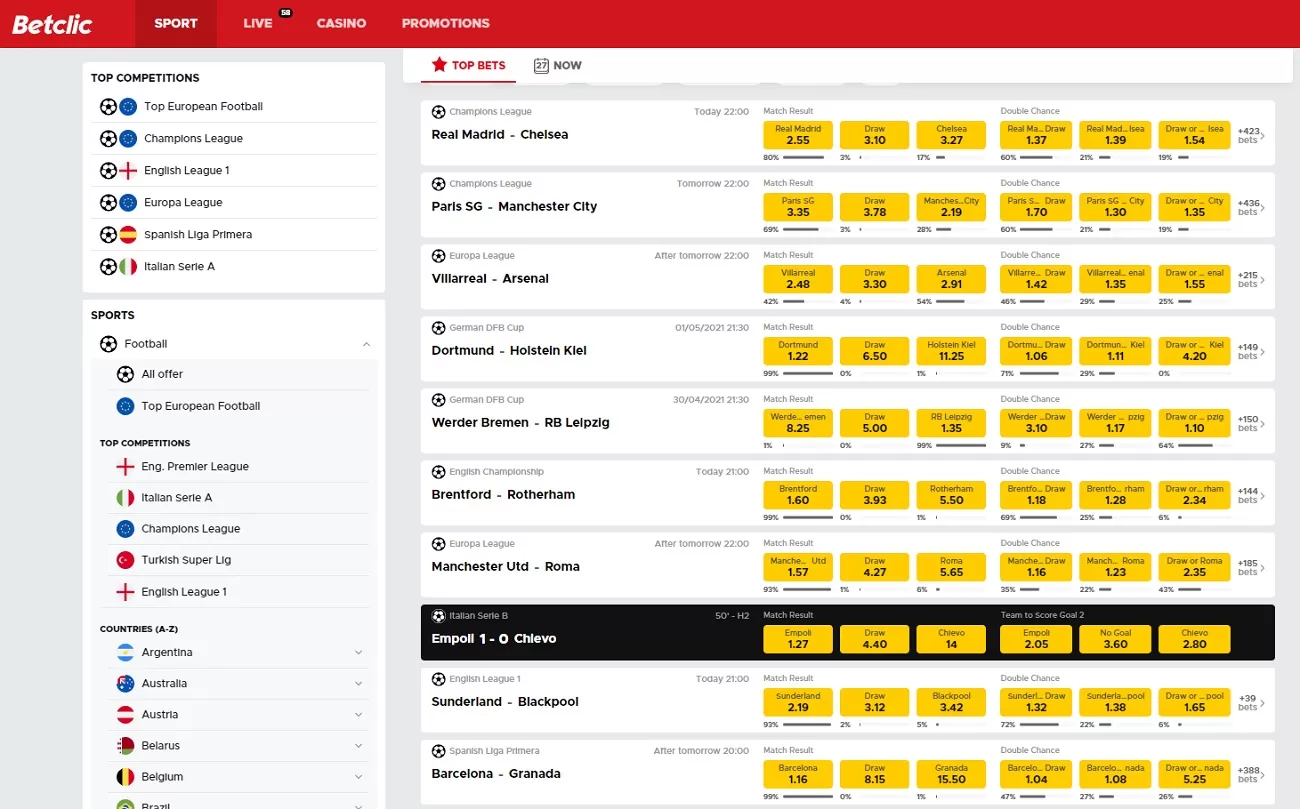
Task: Click the Betclic logo
Action: coord(52,24)
